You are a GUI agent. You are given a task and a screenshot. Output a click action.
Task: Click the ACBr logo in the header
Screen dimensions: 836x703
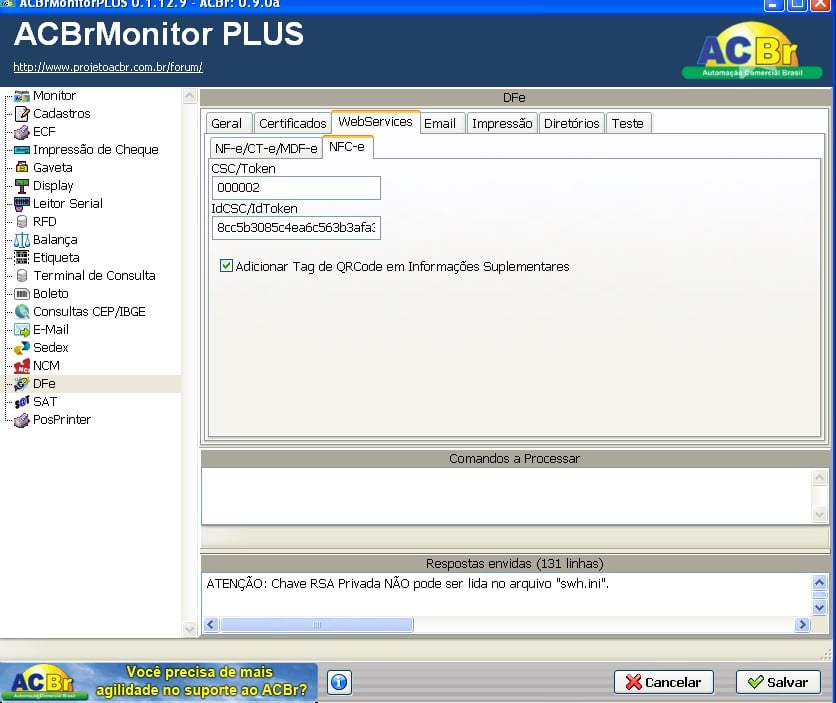point(752,51)
